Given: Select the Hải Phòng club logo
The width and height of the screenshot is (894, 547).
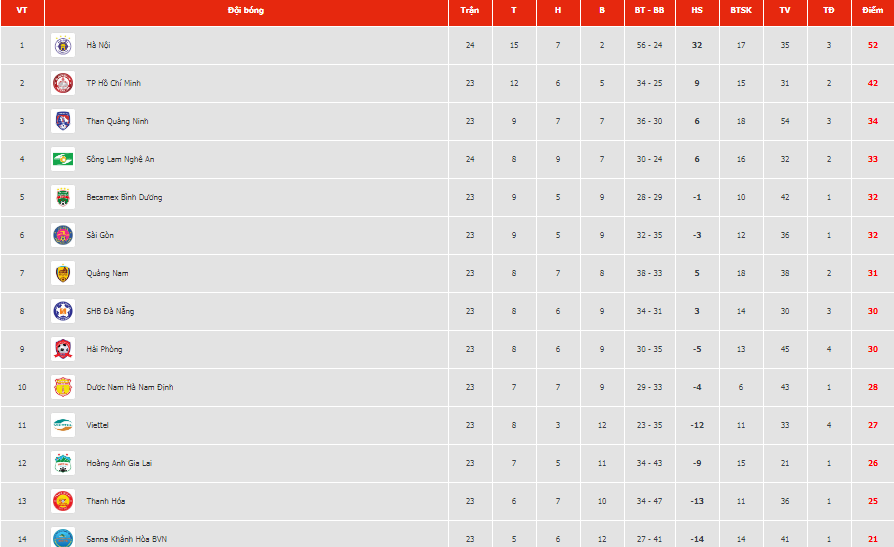Looking at the screenshot, I should pyautogui.click(x=63, y=349).
